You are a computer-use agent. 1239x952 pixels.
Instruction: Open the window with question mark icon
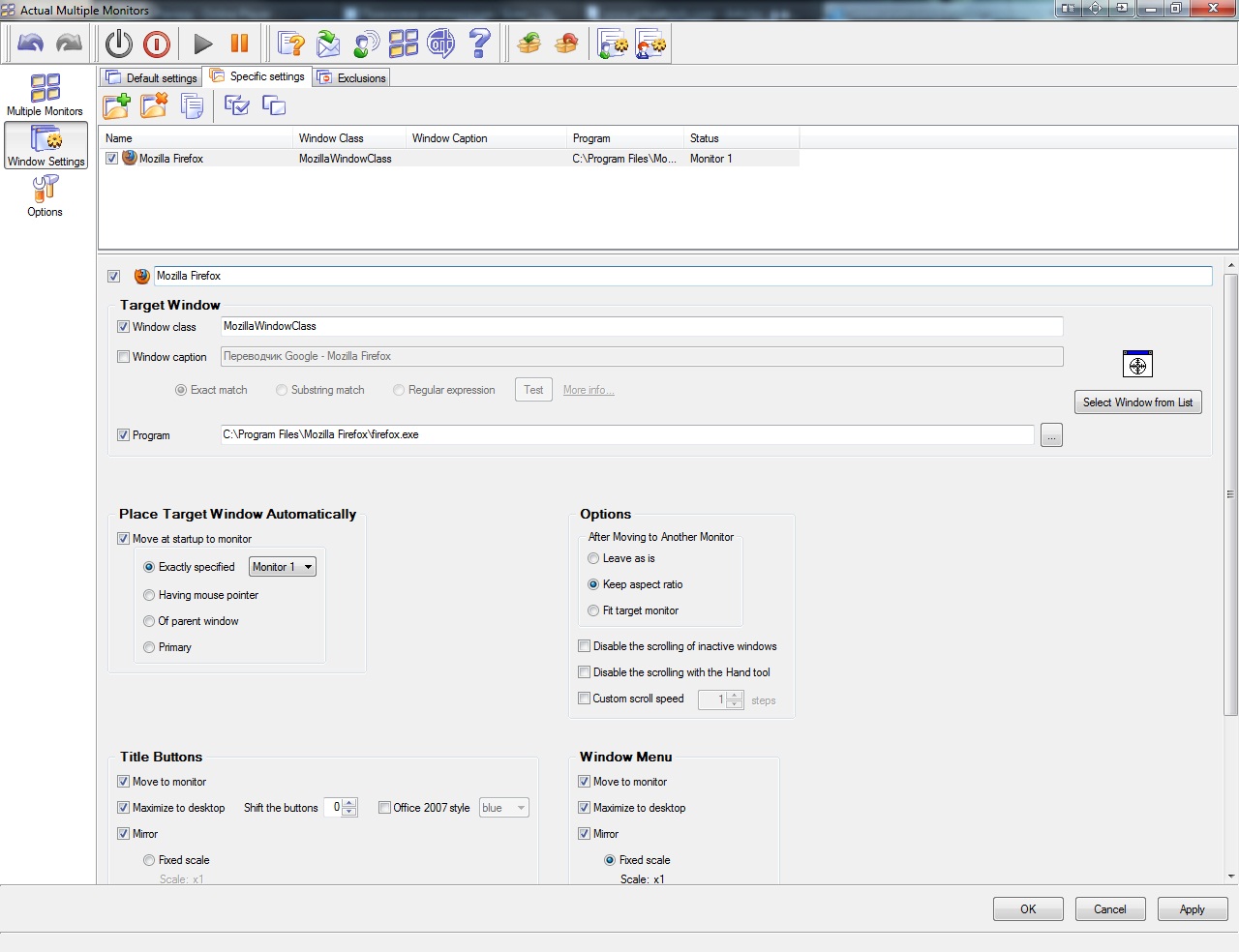[x=290, y=44]
